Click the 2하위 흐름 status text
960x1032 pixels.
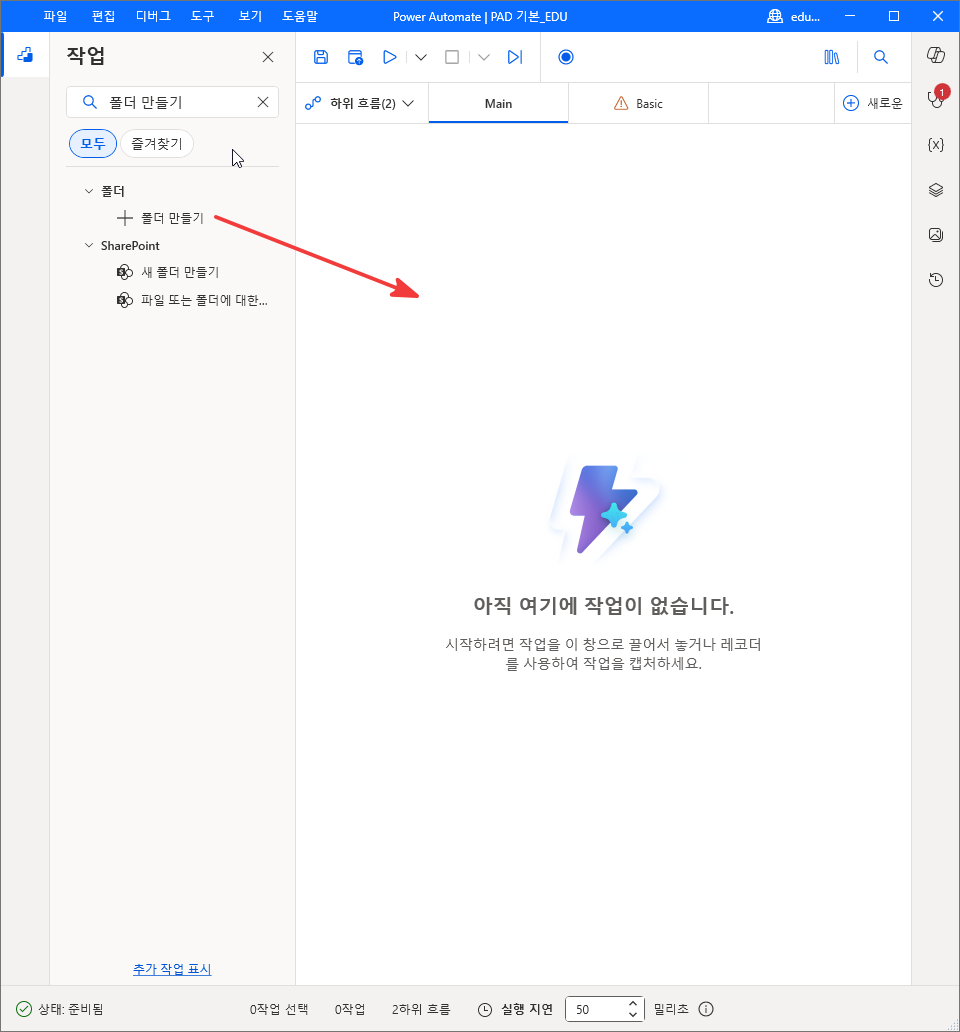[421, 1009]
